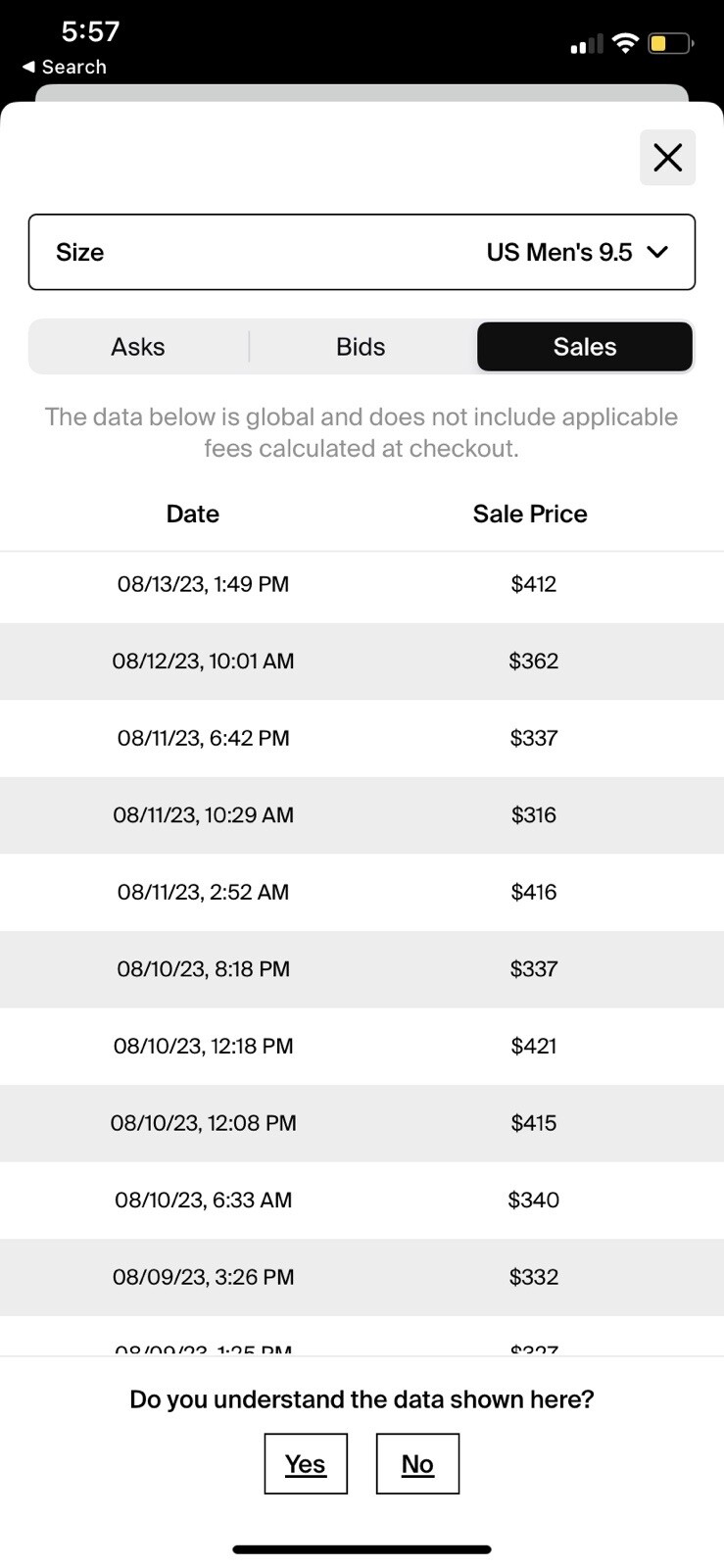
Task: Switch to the Asks tab
Action: click(x=138, y=347)
